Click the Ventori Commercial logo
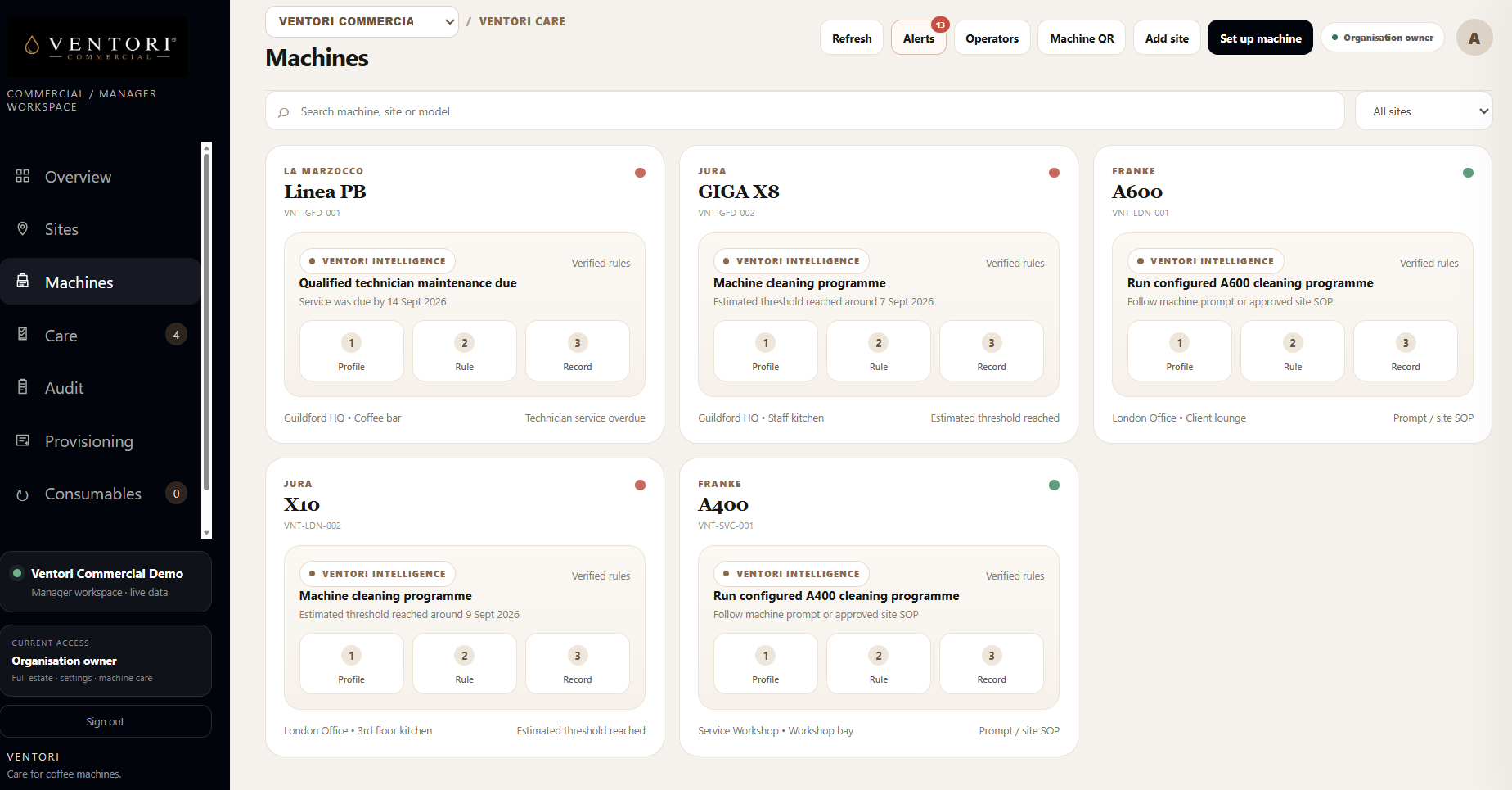This screenshot has width=1512, height=790. [x=97, y=47]
